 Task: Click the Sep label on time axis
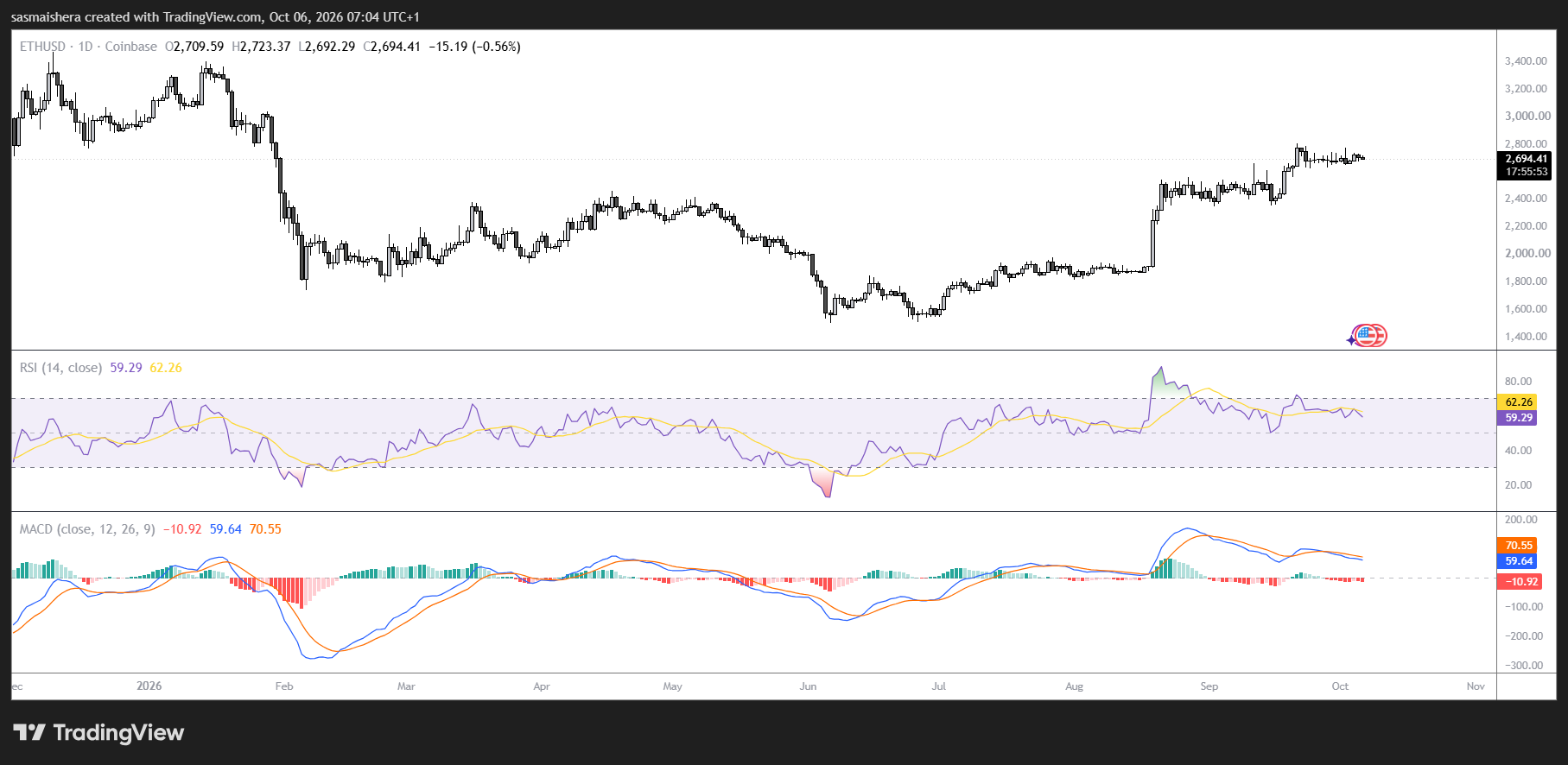1209,686
